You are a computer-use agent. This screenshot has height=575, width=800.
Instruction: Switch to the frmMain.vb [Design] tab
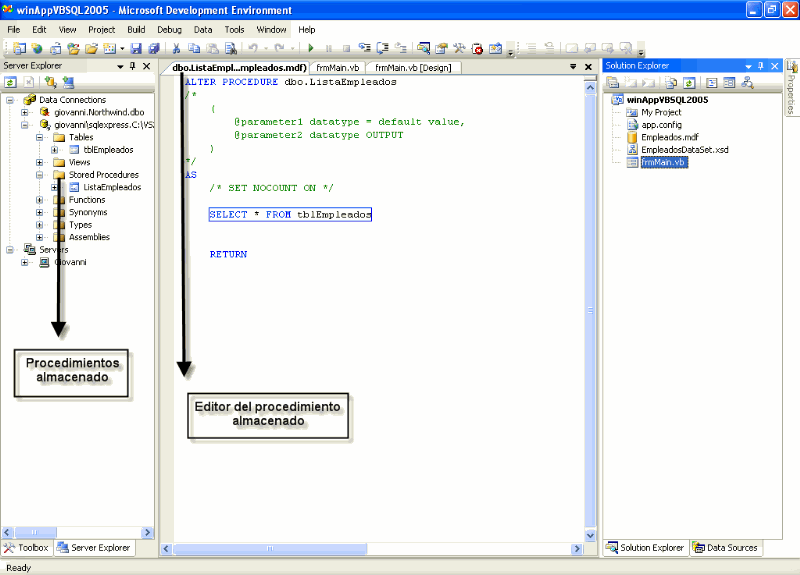pos(413,68)
